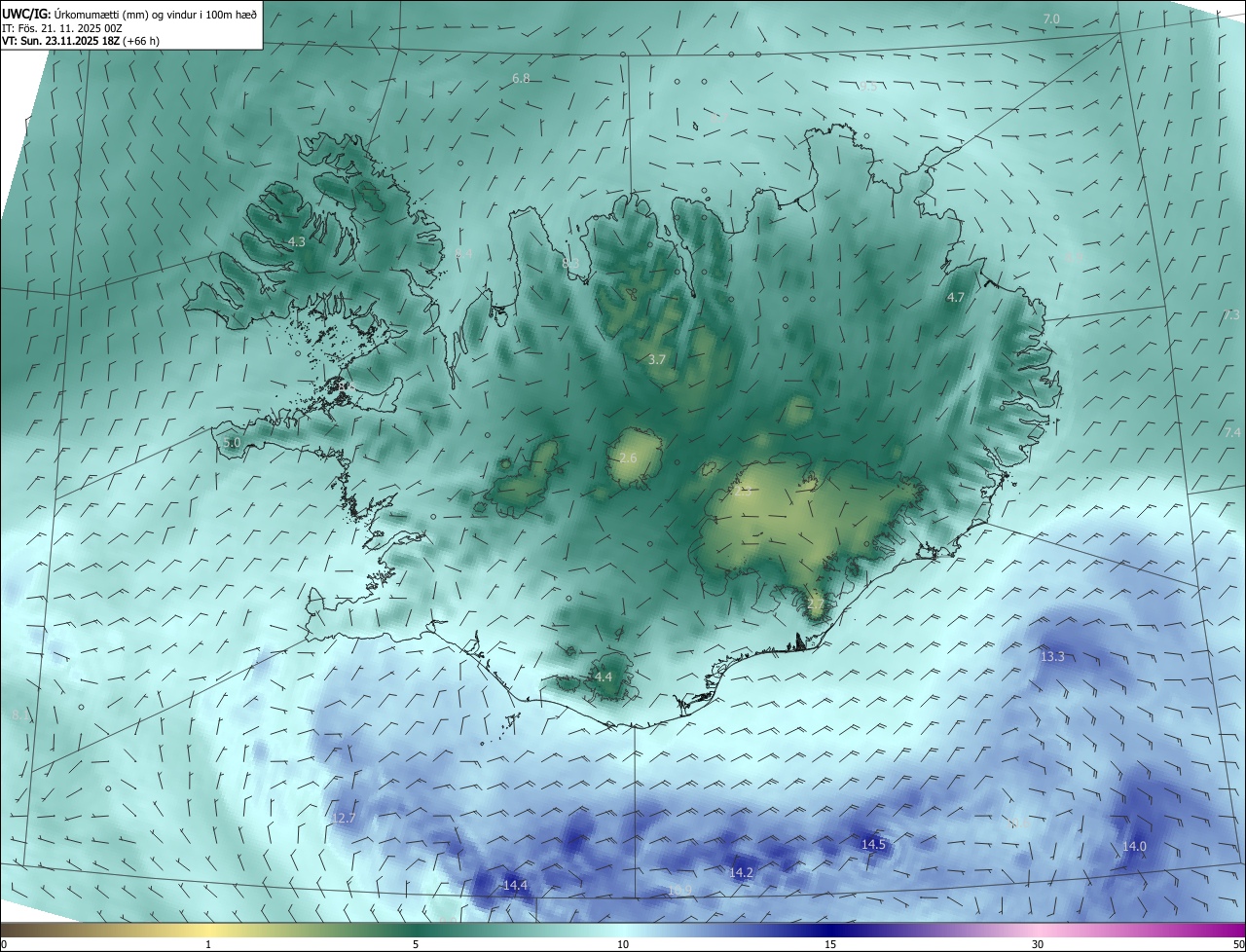Click the 4.4 value on southern glacier
Viewport: 1246px width, 952px height.
point(604,677)
